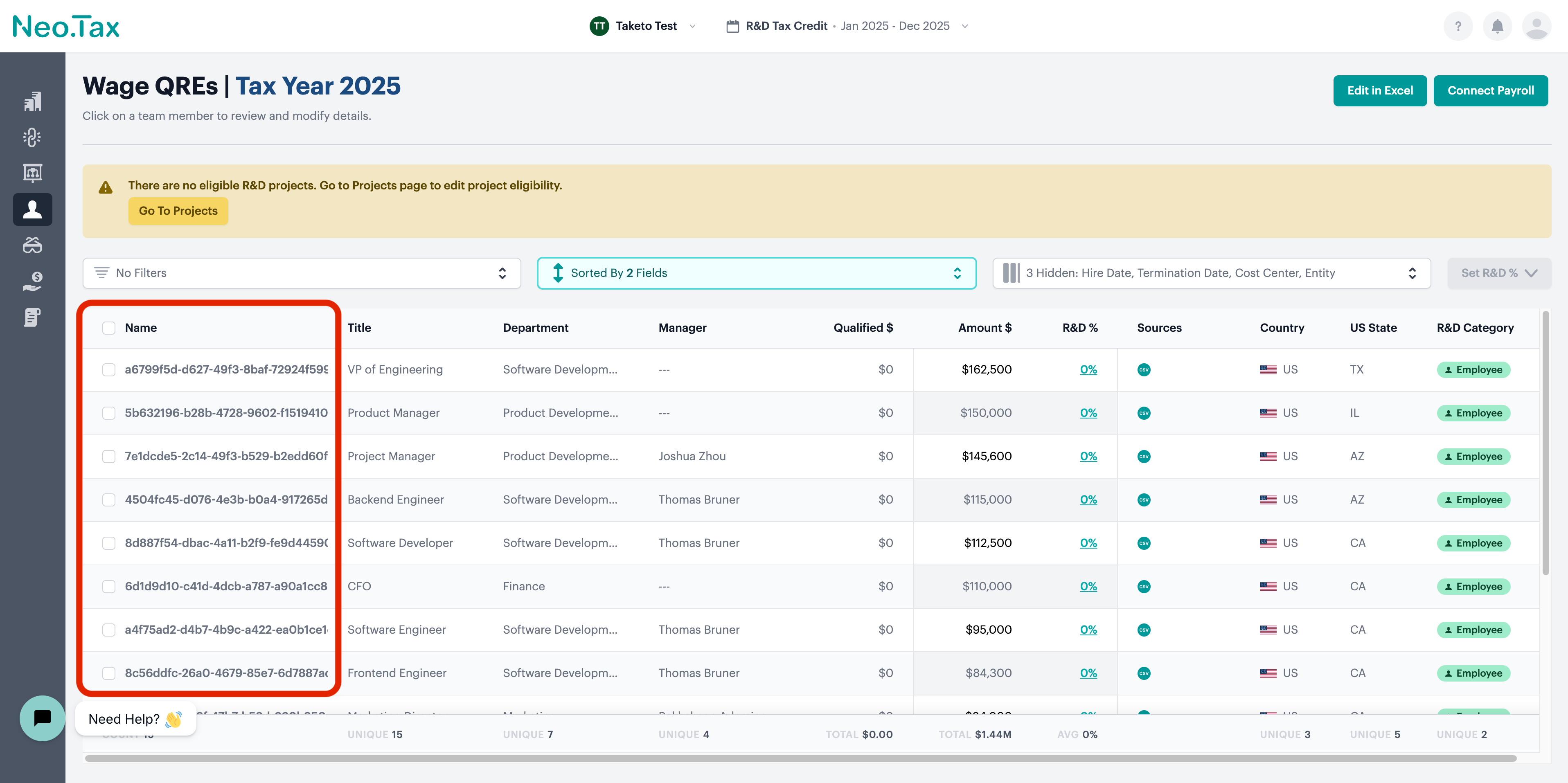
Task: Click the Amount $ column header
Action: (985, 328)
